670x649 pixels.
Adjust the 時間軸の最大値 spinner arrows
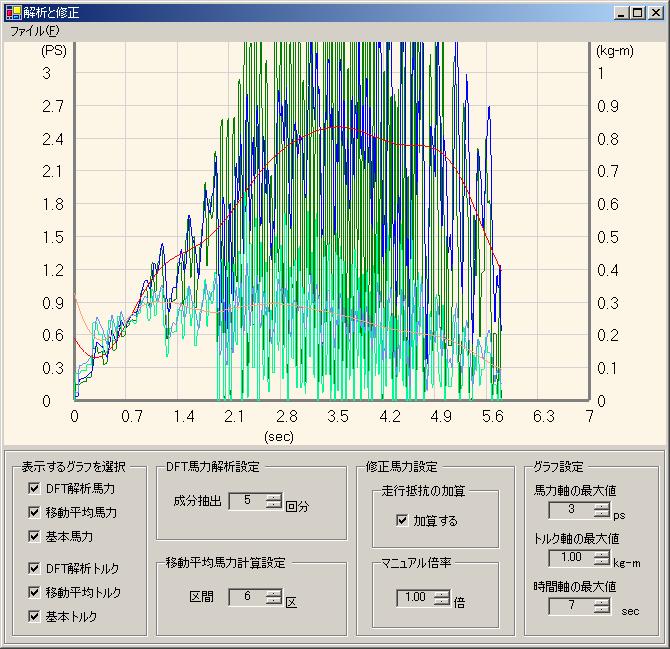602,606
